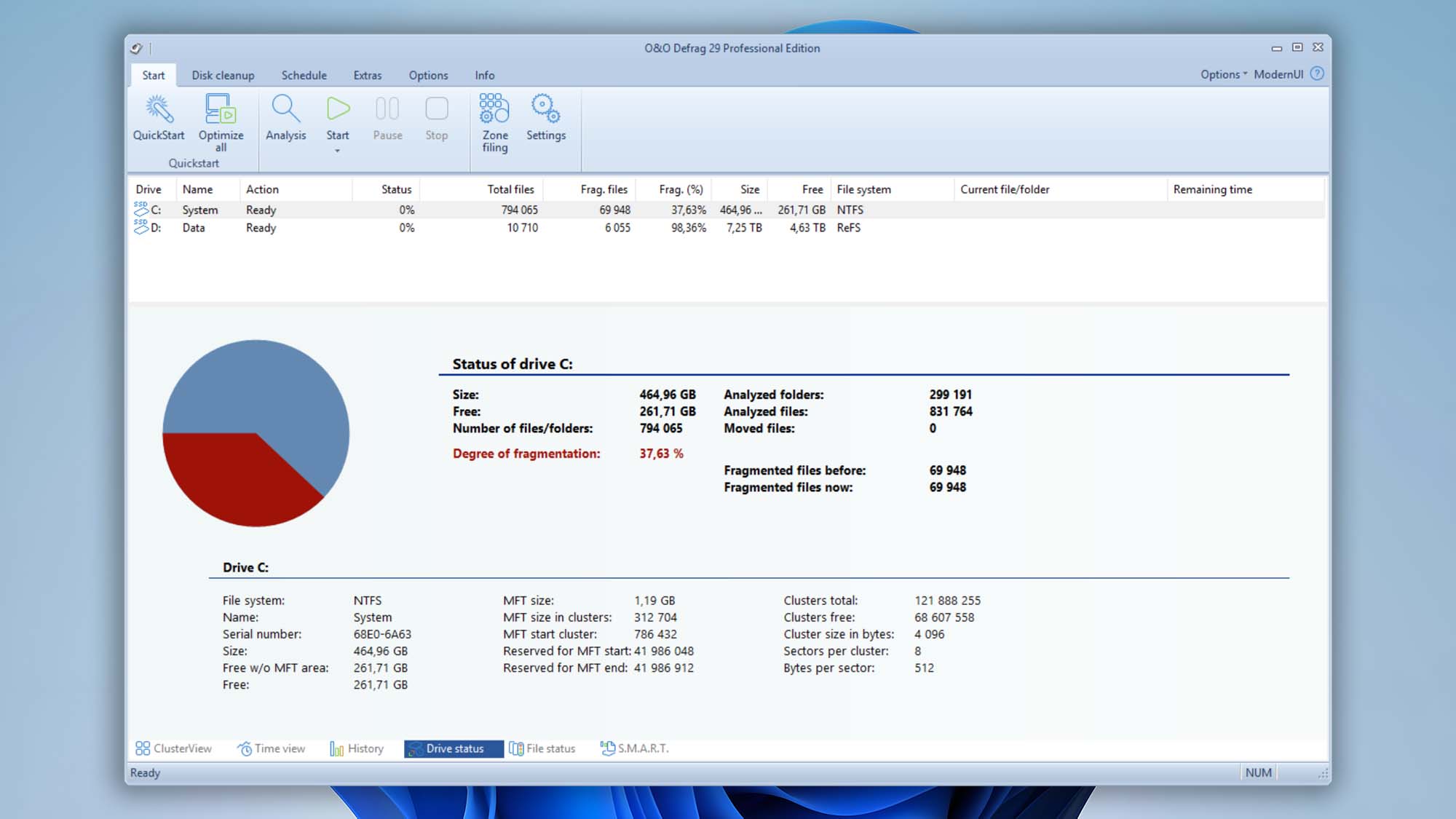Launch Analysis with the magnifier icon
Screen dimensions: 1456x819
(x=285, y=109)
